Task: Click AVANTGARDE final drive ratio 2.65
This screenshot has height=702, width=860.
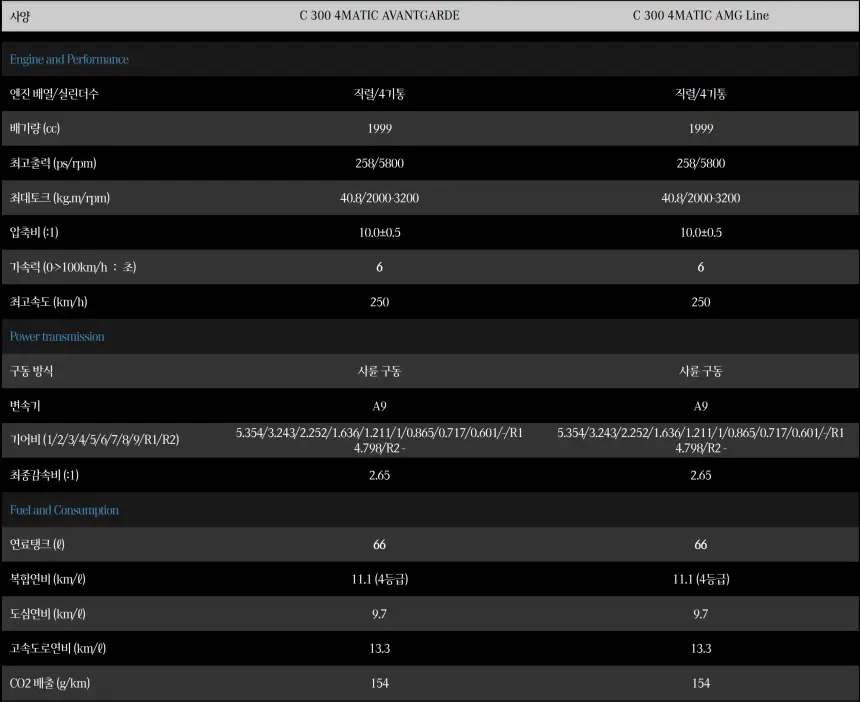Action: click(x=380, y=475)
